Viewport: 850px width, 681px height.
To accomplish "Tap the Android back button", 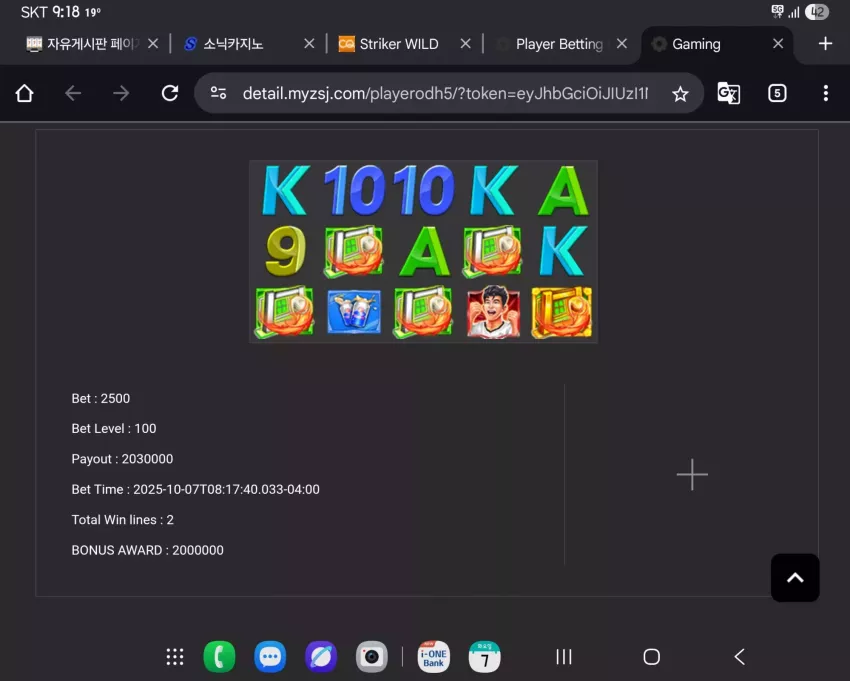I will pos(739,657).
